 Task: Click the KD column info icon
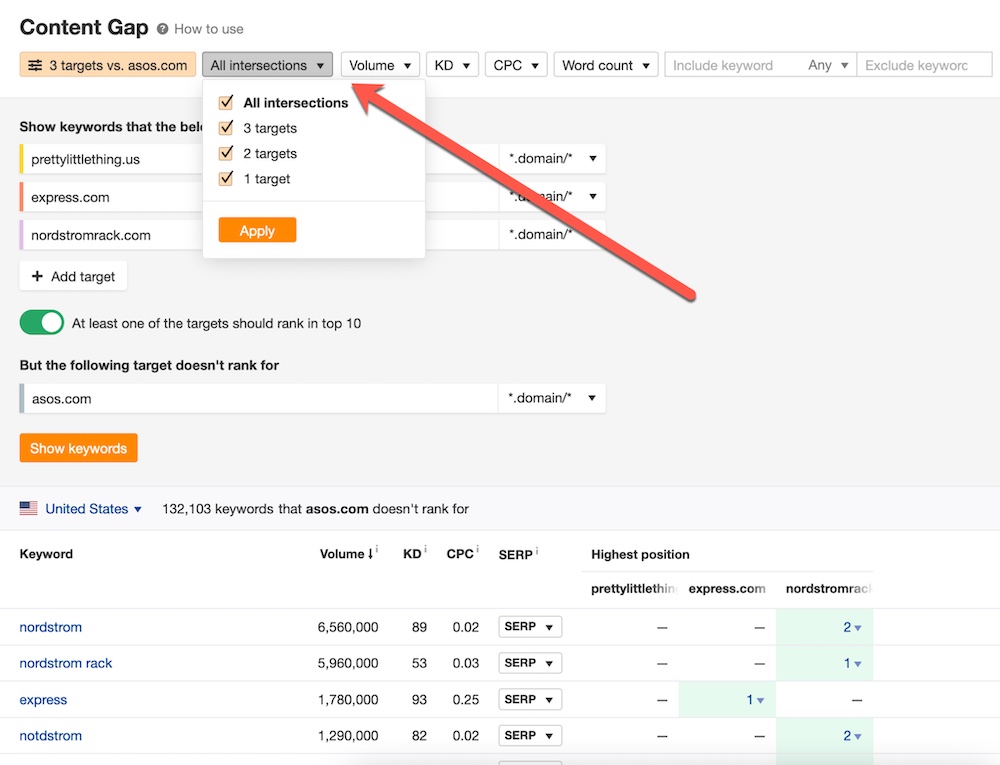[x=426, y=551]
